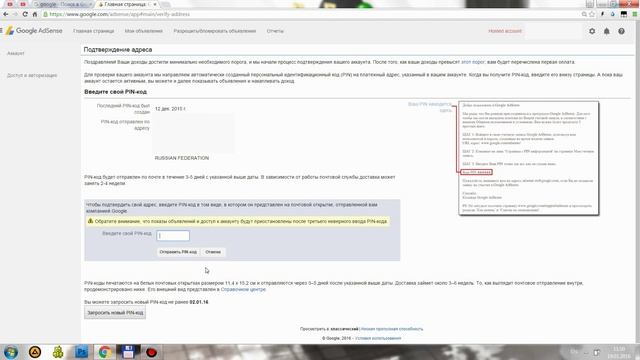This screenshot has width=640, height=360.
Task: Click the system tray clock
Action: tap(619, 352)
